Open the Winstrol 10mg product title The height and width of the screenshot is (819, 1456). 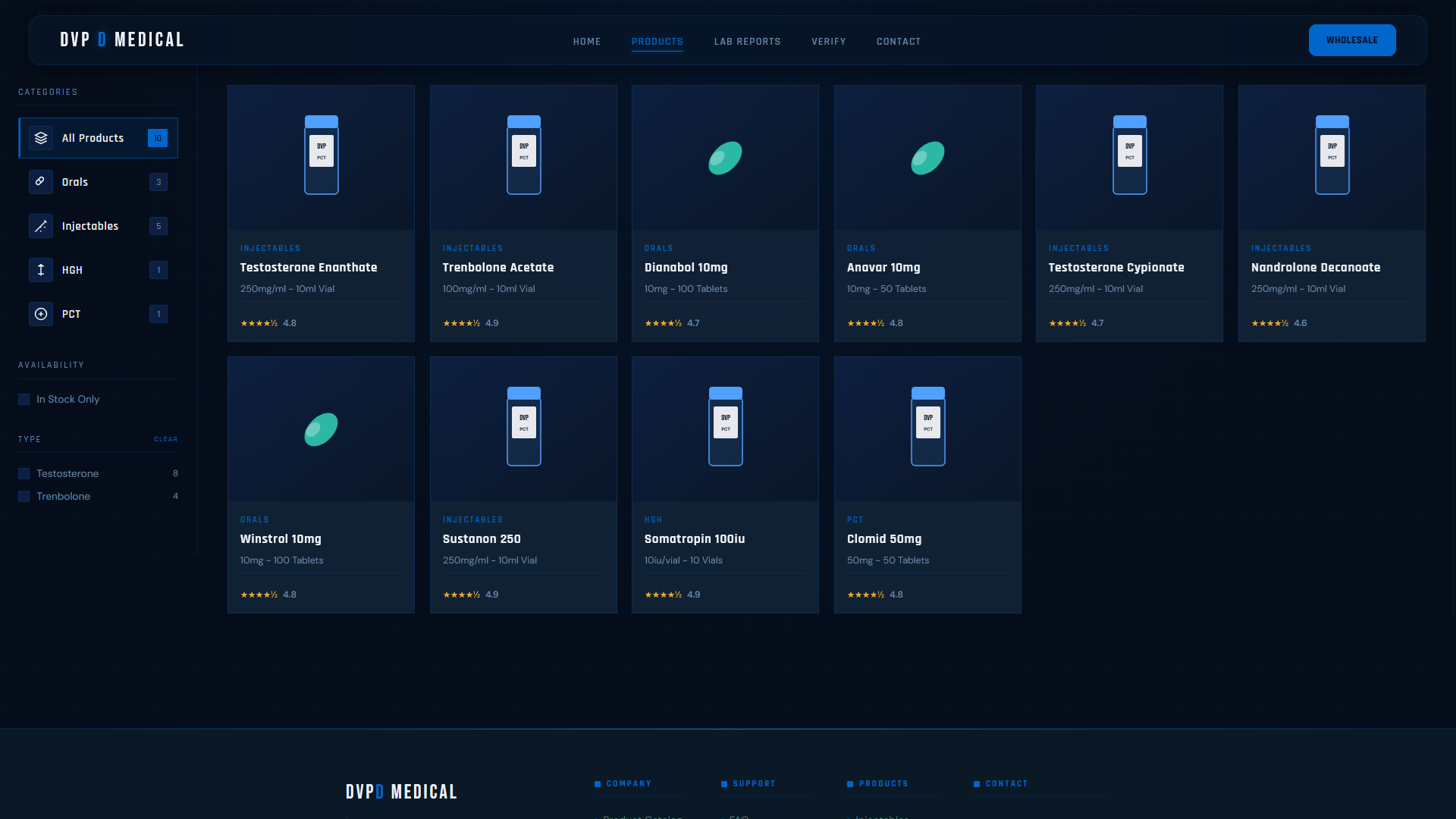281,539
